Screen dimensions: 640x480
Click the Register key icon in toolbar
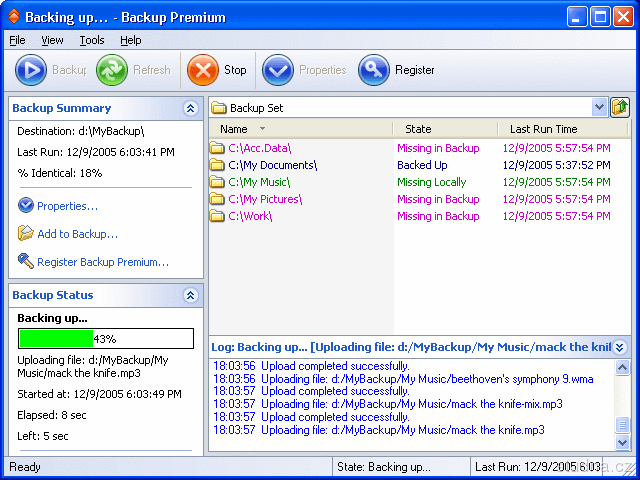[373, 70]
